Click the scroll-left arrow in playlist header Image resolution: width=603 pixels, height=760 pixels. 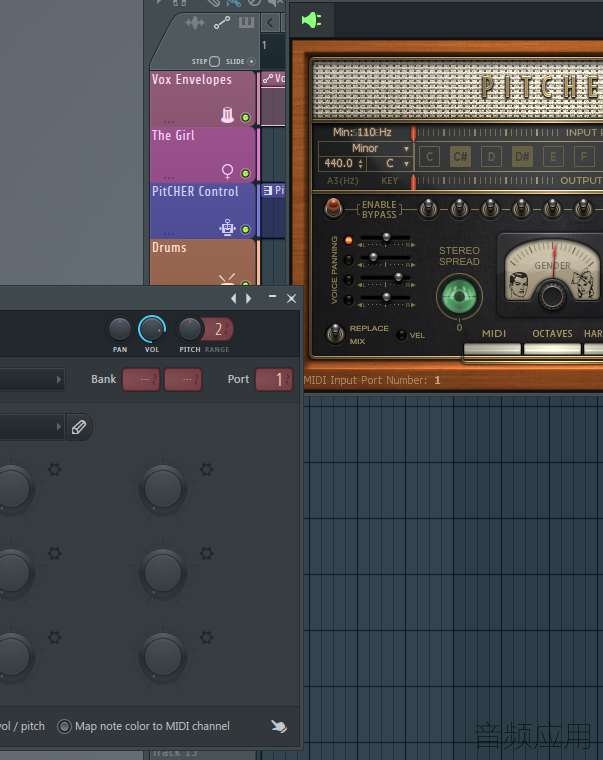(270, 22)
